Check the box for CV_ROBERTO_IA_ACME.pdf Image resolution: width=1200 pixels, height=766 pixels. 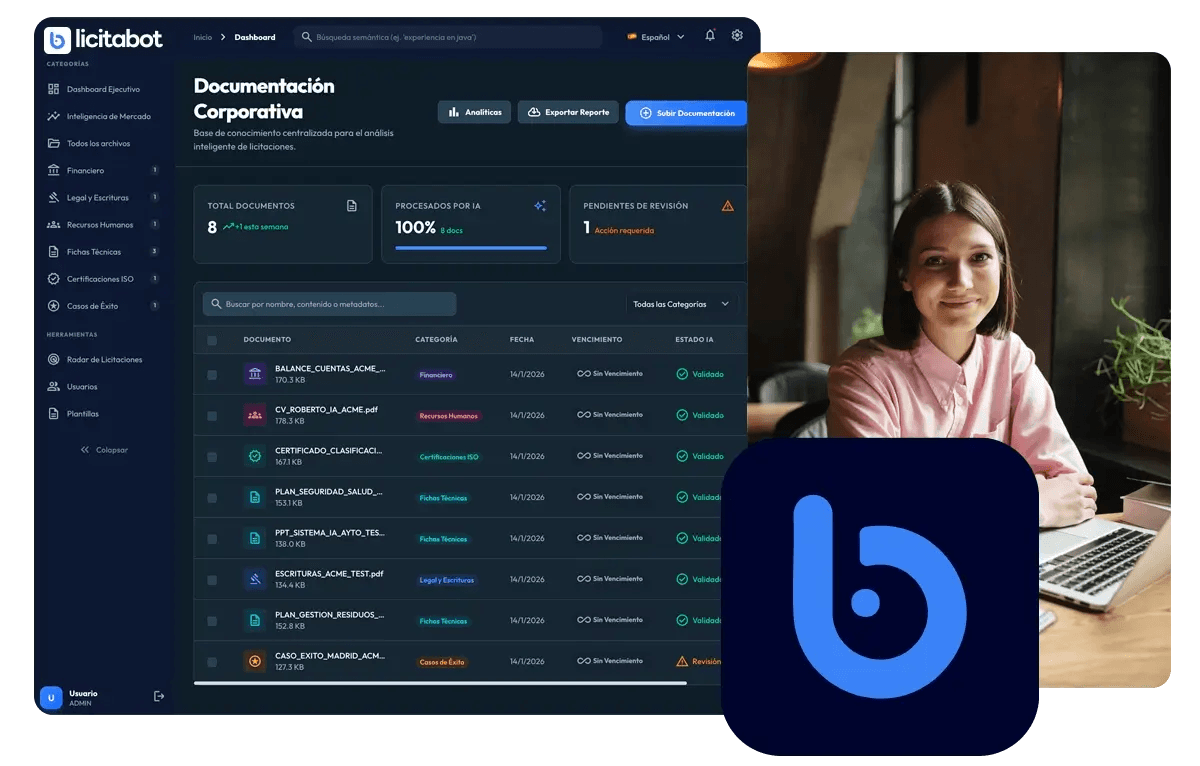tap(212, 415)
